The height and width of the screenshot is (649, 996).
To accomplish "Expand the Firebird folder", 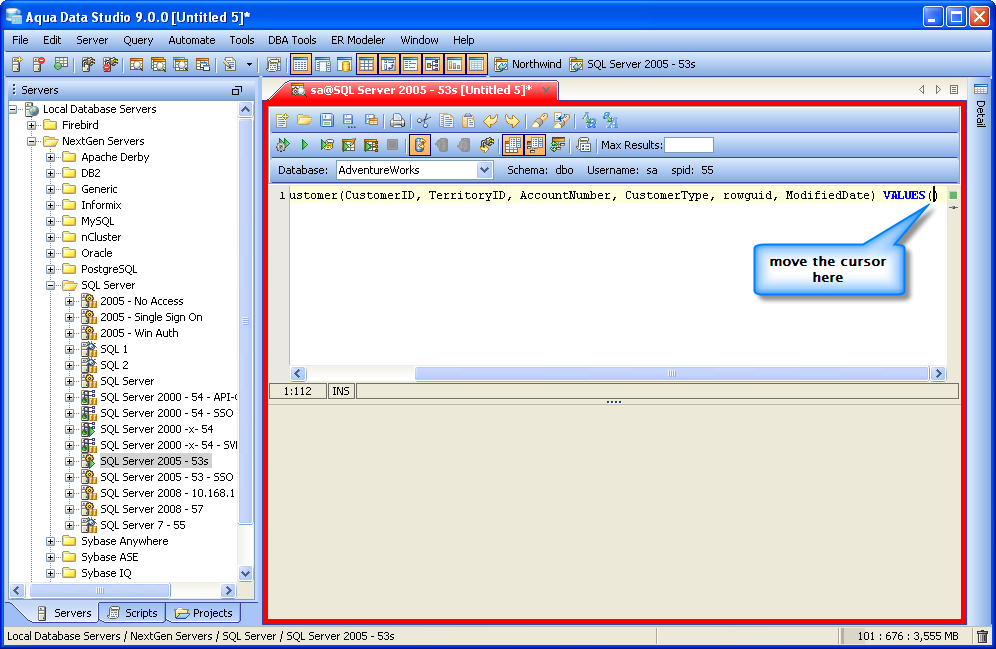I will pos(31,125).
